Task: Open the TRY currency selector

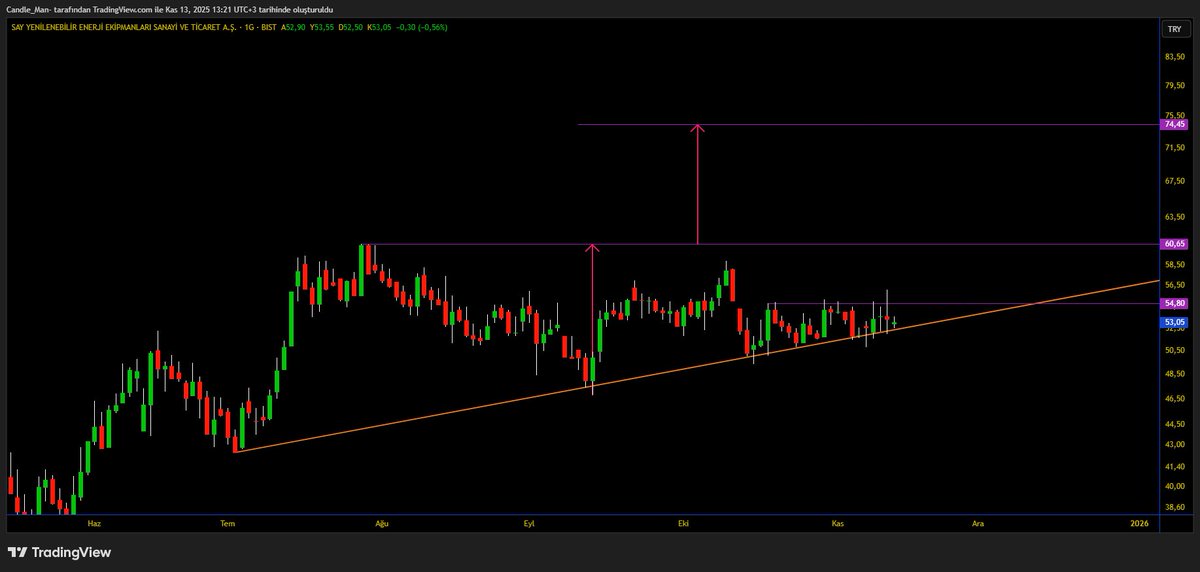Action: click(x=1174, y=30)
